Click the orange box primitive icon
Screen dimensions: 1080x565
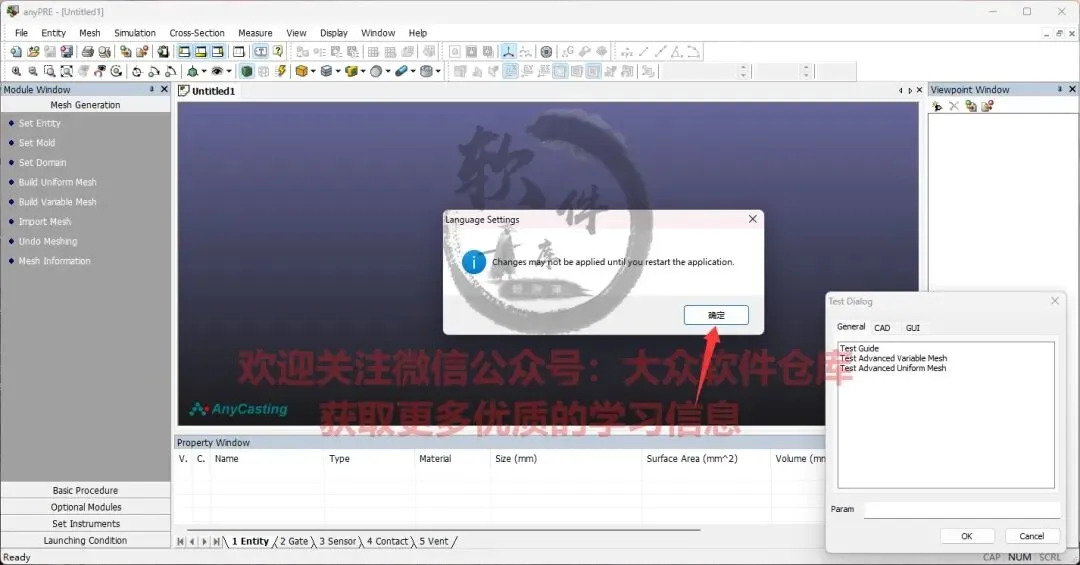pyautogui.click(x=302, y=71)
